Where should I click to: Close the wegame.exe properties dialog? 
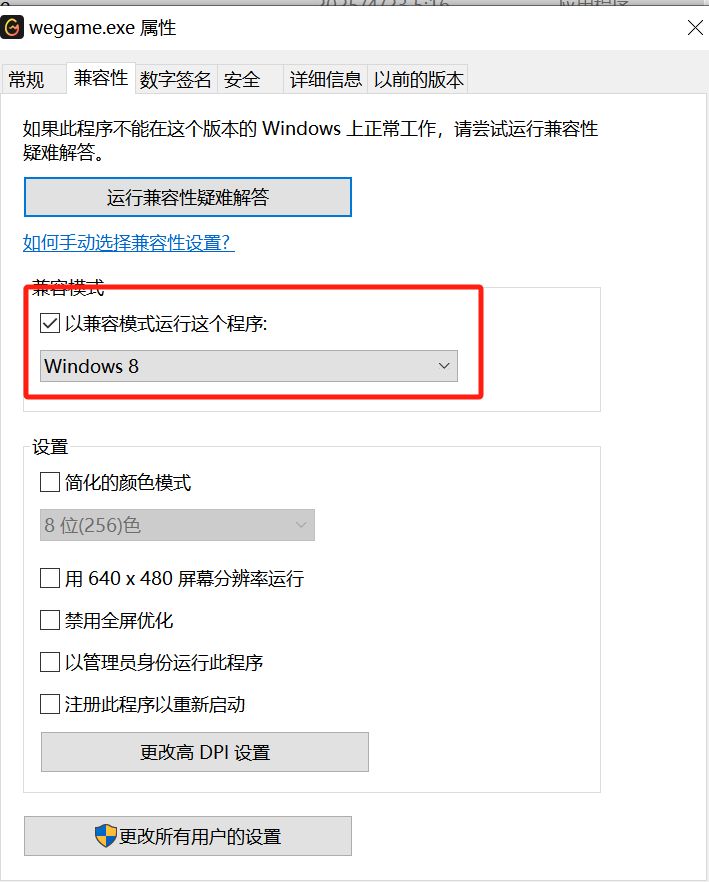coord(695,28)
